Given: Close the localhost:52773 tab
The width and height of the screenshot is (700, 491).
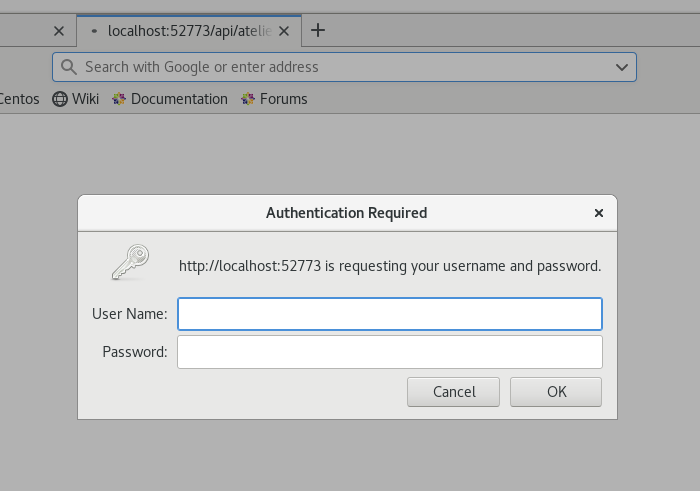Looking at the screenshot, I should click(x=284, y=31).
